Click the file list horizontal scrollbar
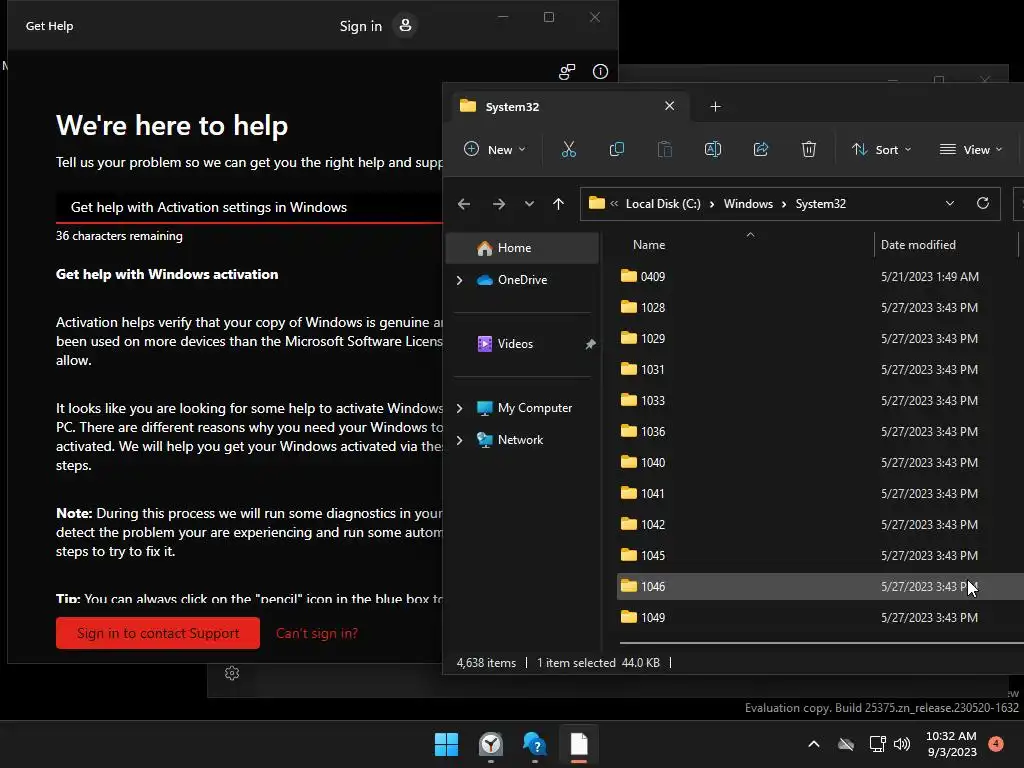The height and width of the screenshot is (768, 1024). point(822,643)
